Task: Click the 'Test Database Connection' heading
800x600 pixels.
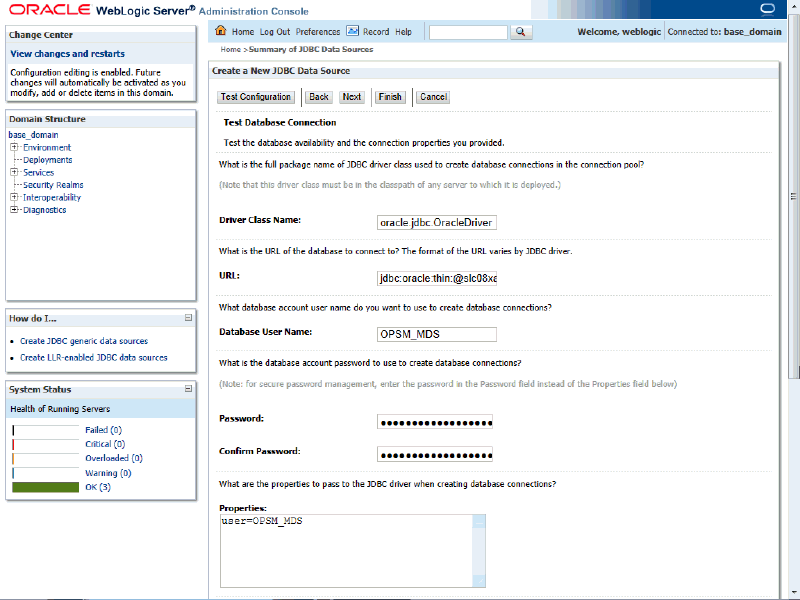Action: tap(280, 122)
